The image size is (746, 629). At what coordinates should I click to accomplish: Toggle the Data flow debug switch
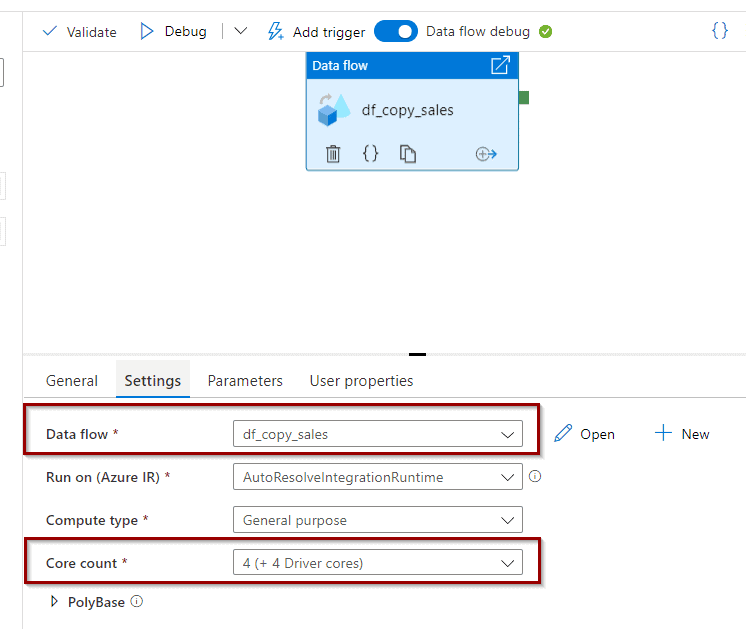coord(396,31)
